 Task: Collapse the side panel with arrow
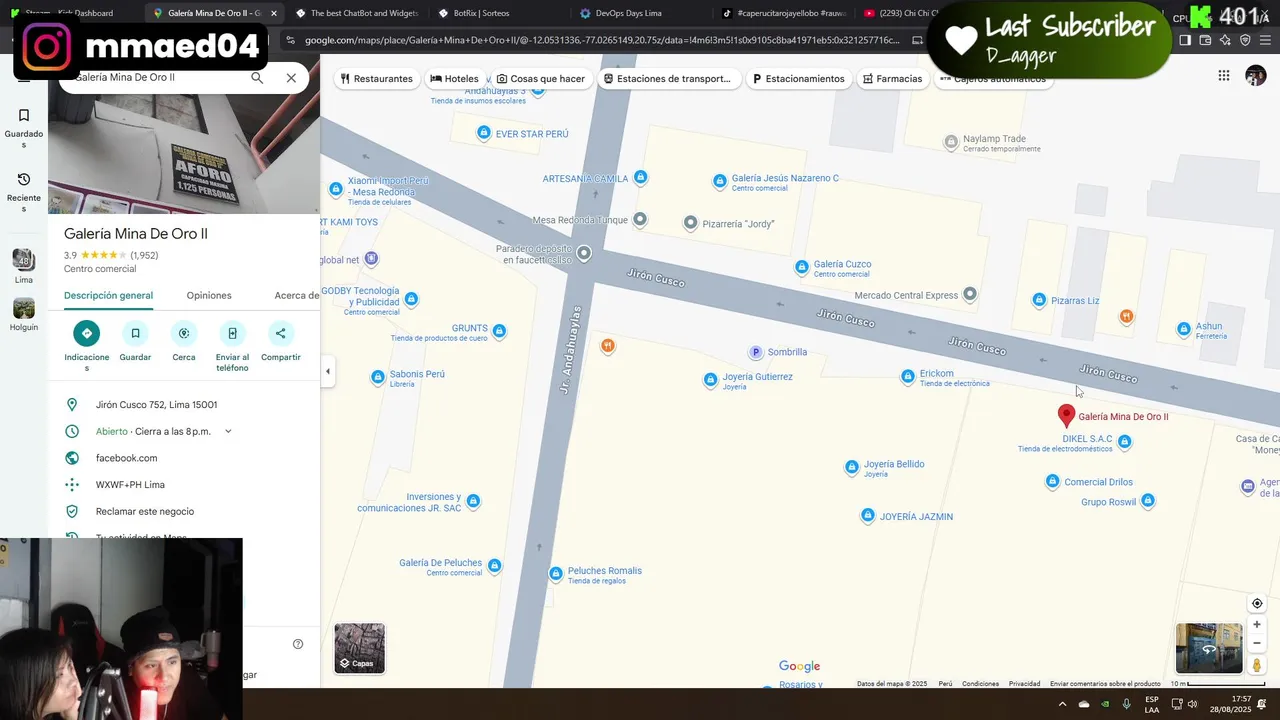click(x=328, y=371)
